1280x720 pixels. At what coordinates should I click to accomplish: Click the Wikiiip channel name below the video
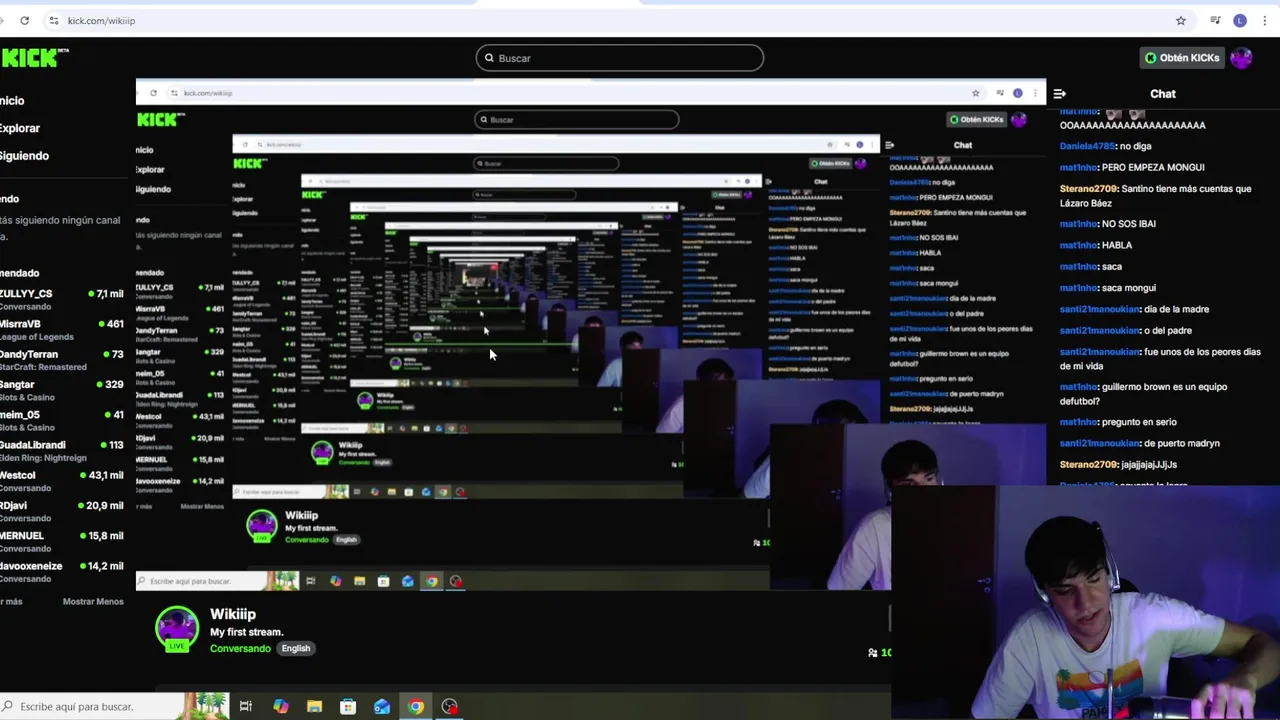tap(233, 614)
